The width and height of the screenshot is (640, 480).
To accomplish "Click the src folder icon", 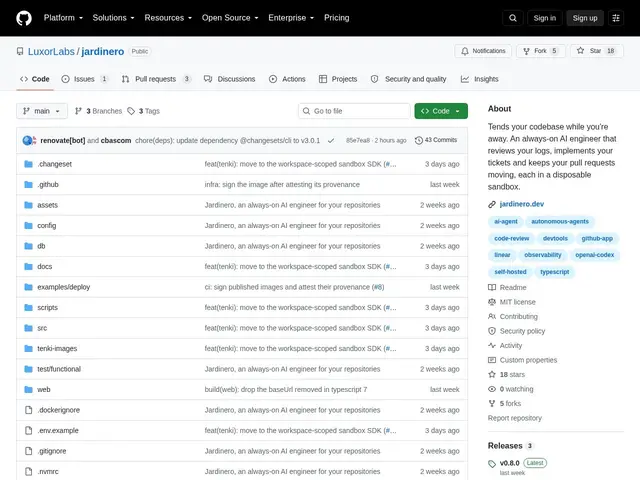I will pos(28,328).
